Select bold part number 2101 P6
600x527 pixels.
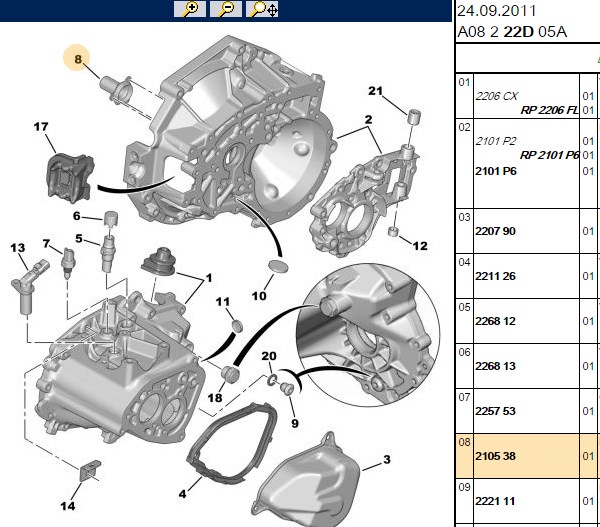point(496,171)
